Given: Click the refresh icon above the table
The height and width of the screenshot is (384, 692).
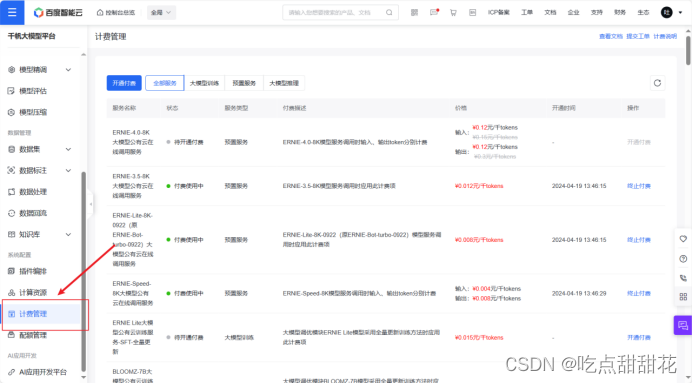Looking at the screenshot, I should click(x=657, y=83).
